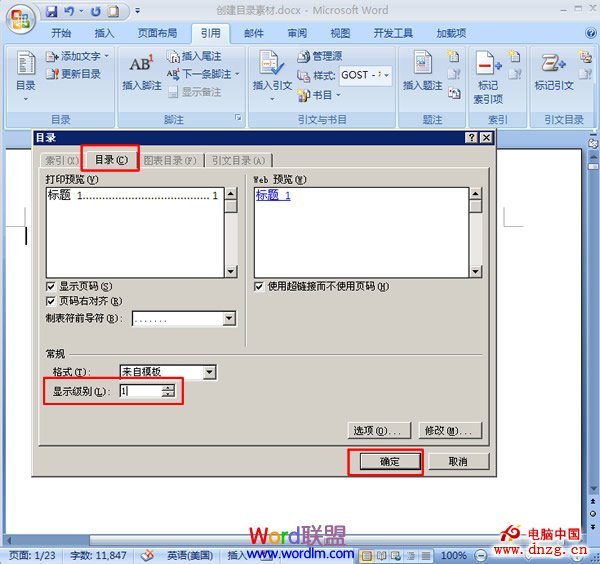Image resolution: width=600 pixels, height=564 pixels.
Task: Open Word help question mark icon
Action: (590, 33)
